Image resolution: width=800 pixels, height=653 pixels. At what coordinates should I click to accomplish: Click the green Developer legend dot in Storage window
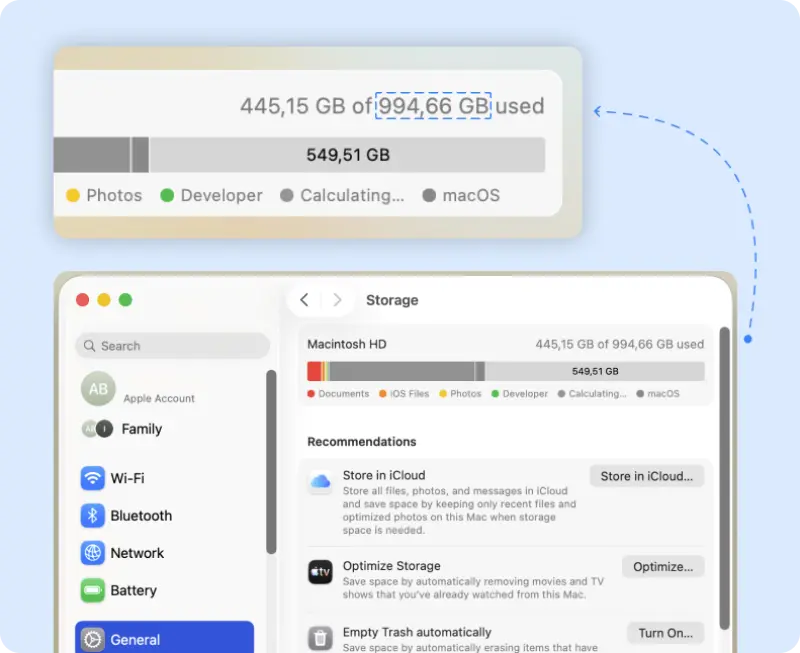pyautogui.click(x=495, y=393)
